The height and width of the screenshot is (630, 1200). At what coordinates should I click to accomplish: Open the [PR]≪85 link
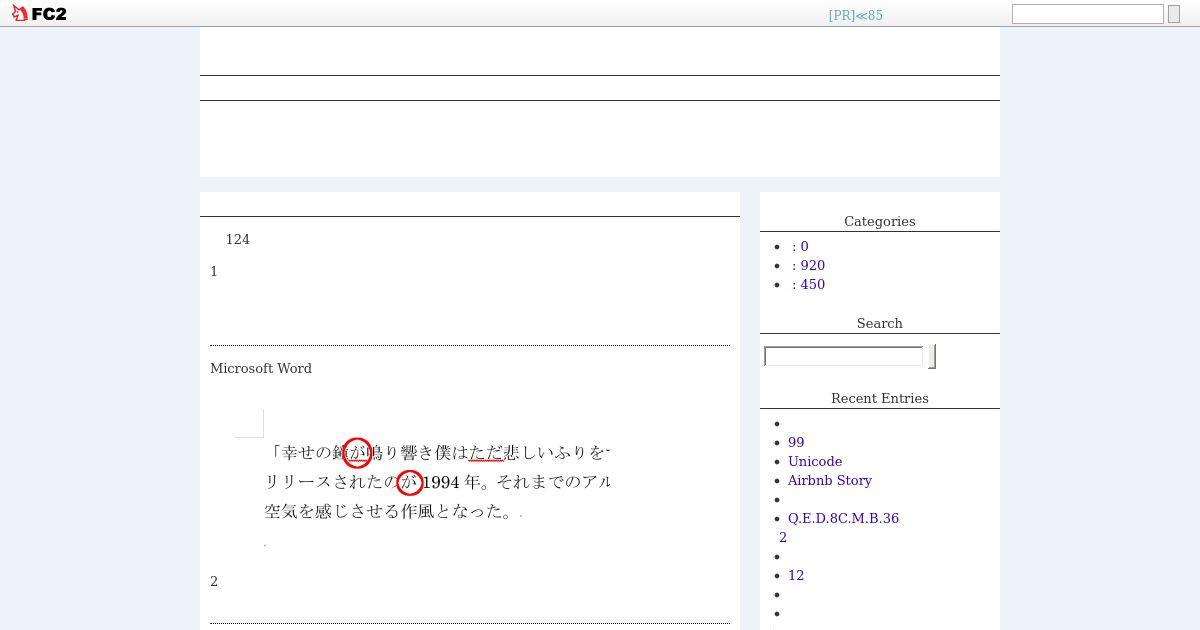[x=855, y=15]
